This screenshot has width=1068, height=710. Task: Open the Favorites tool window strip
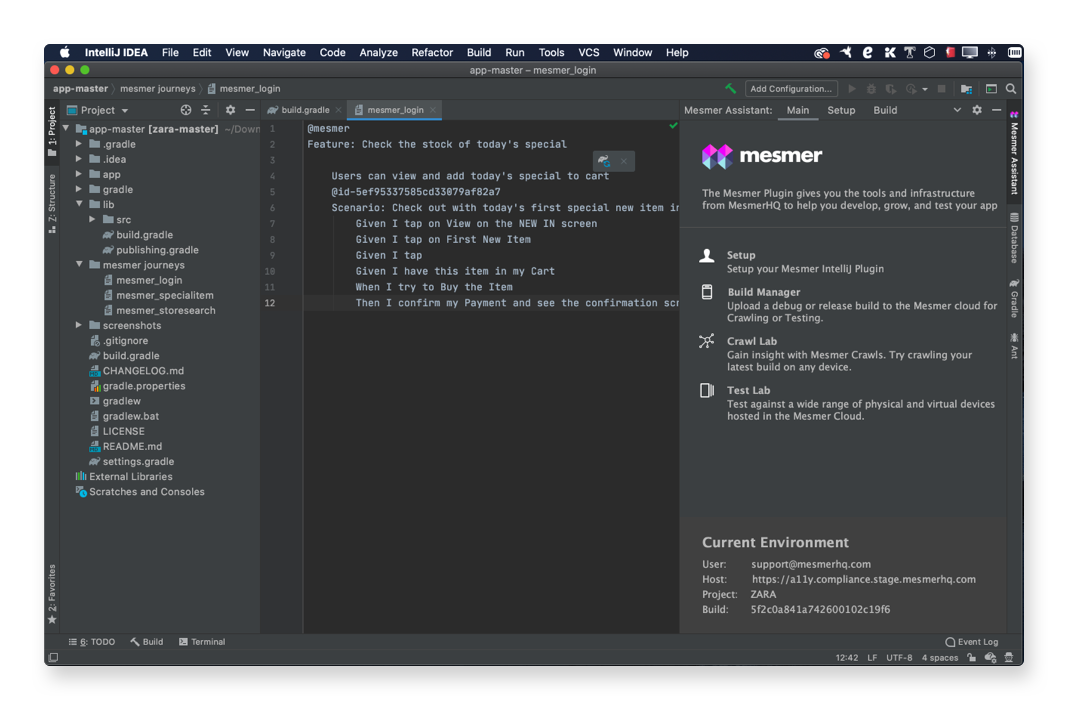pos(52,593)
